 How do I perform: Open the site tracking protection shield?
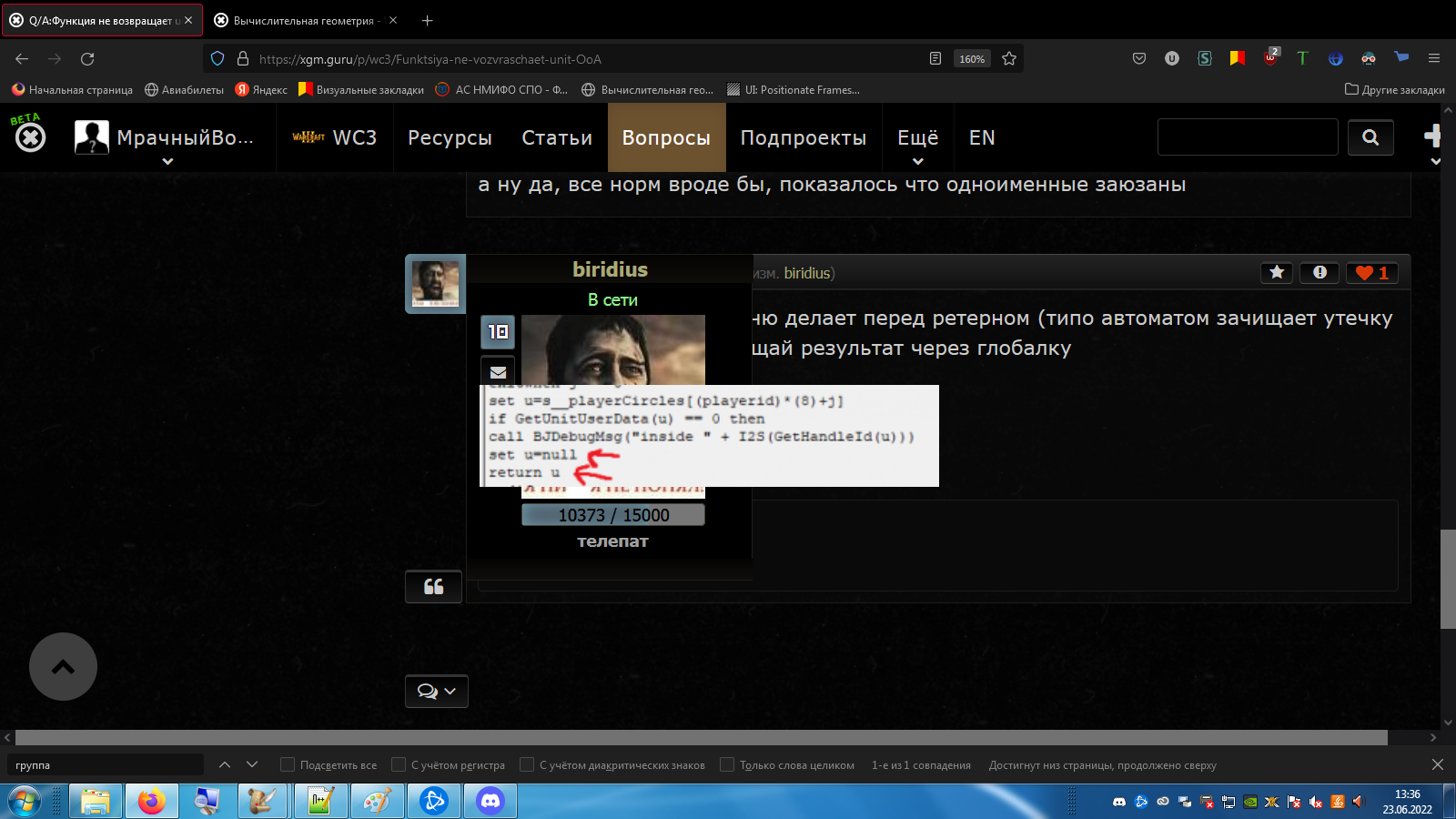[217, 59]
